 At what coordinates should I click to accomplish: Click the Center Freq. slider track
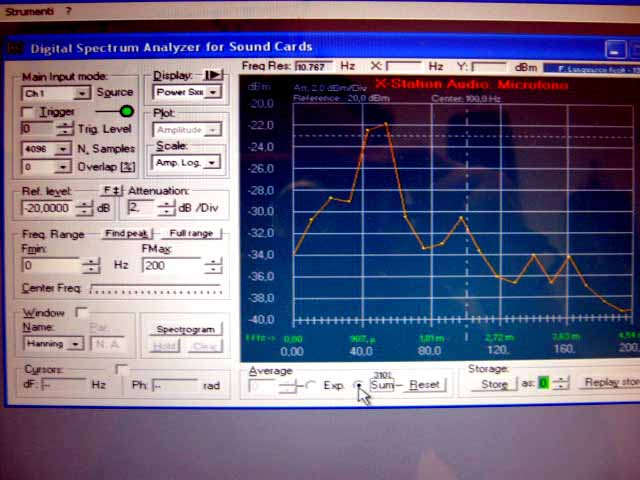(155, 290)
